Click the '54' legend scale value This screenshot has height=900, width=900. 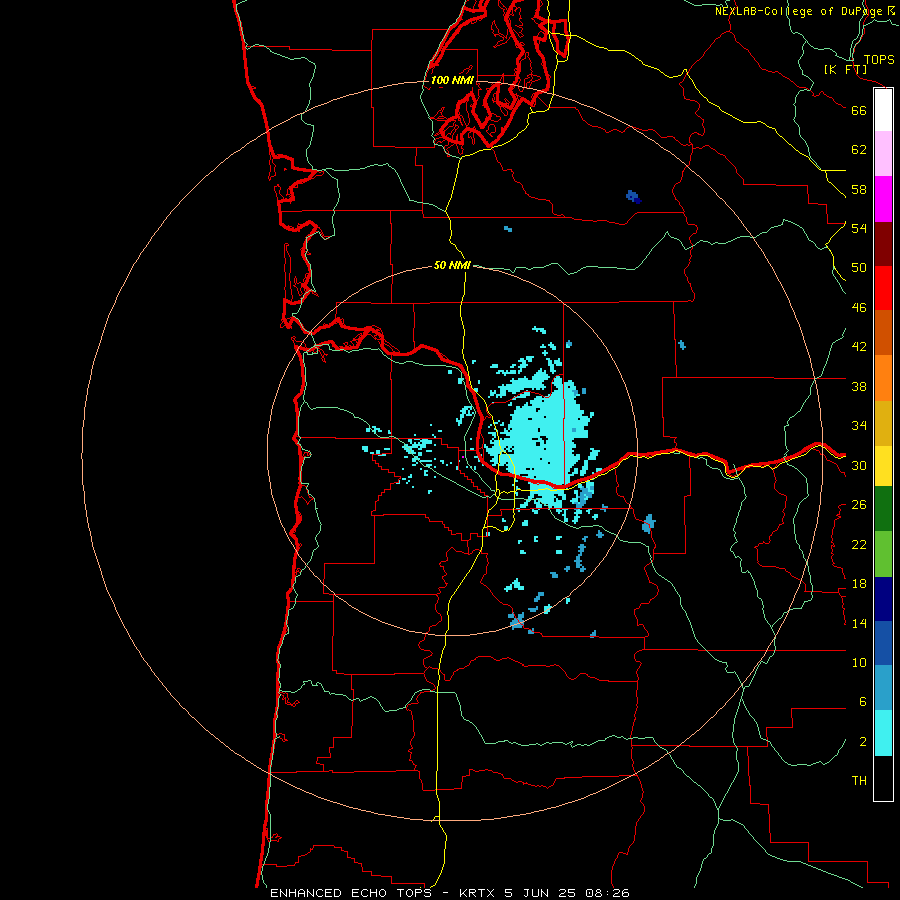tap(859, 228)
